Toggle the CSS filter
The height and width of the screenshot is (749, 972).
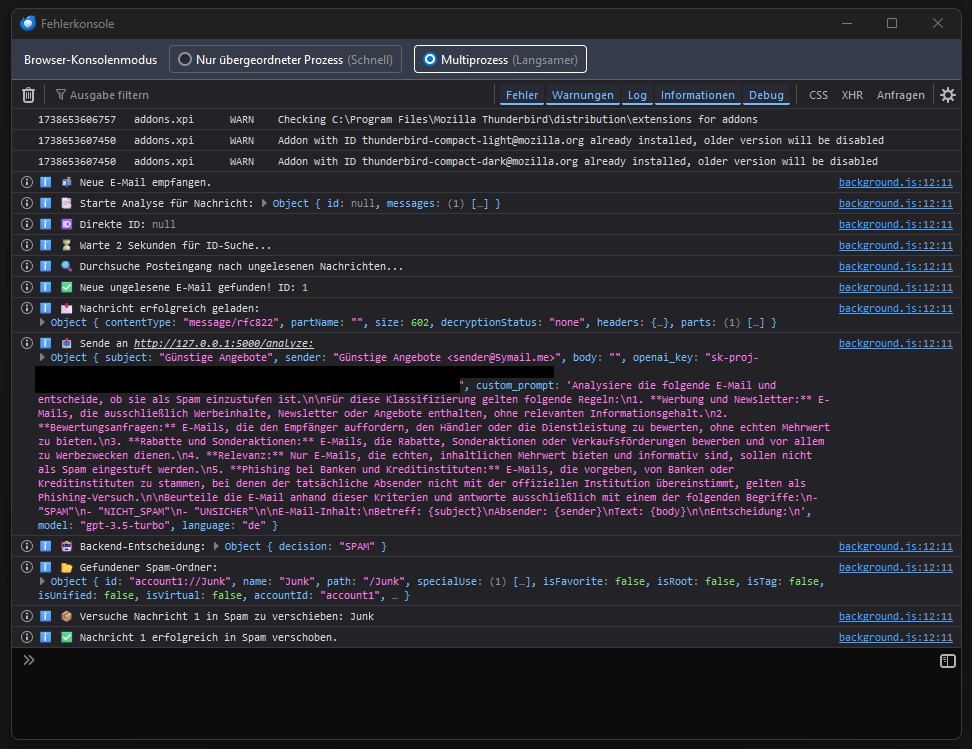coord(818,95)
